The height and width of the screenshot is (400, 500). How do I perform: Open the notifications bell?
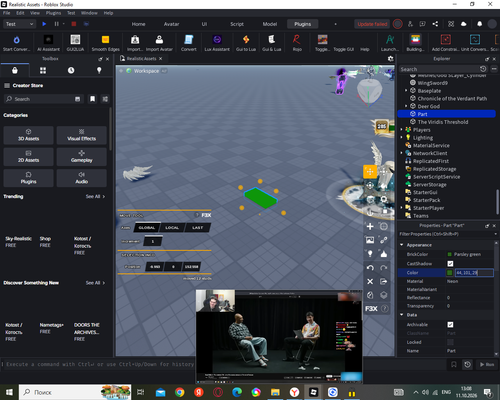point(479,24)
